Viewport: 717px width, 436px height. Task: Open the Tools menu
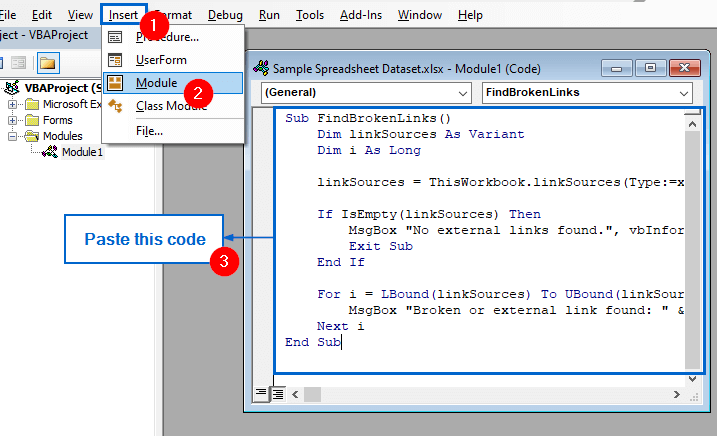pyautogui.click(x=310, y=15)
